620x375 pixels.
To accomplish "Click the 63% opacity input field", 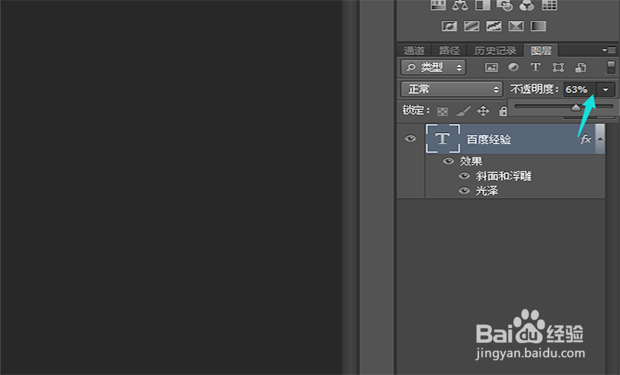I will click(x=580, y=90).
